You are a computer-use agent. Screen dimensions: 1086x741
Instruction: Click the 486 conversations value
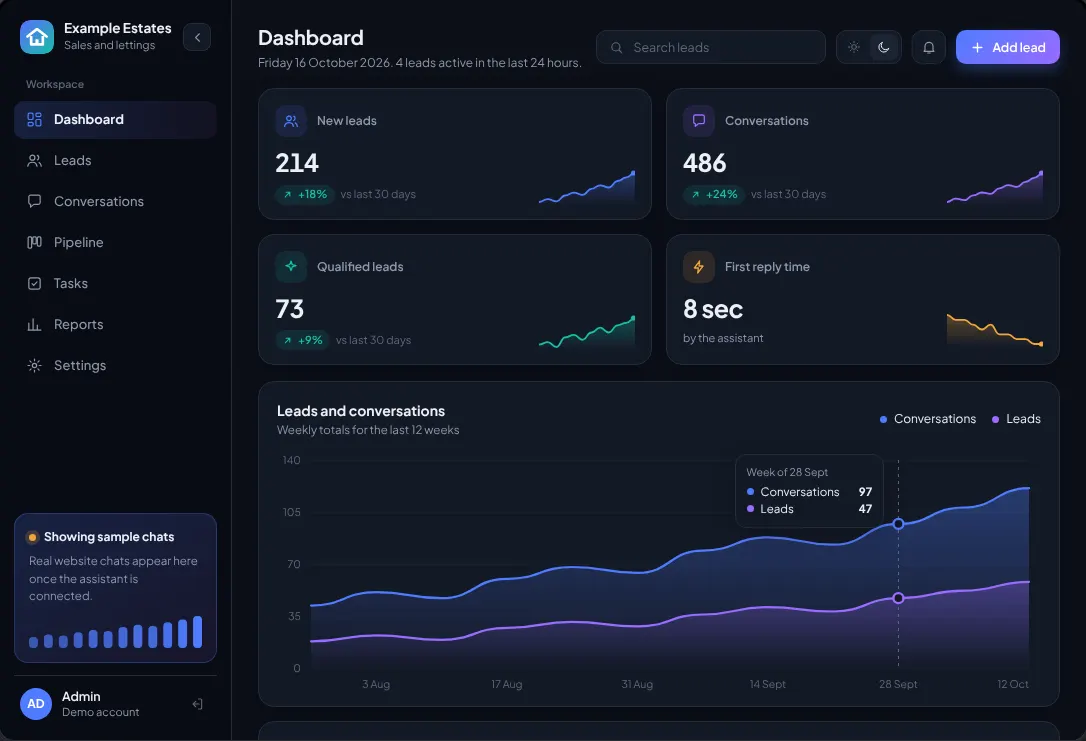[x=704, y=163]
